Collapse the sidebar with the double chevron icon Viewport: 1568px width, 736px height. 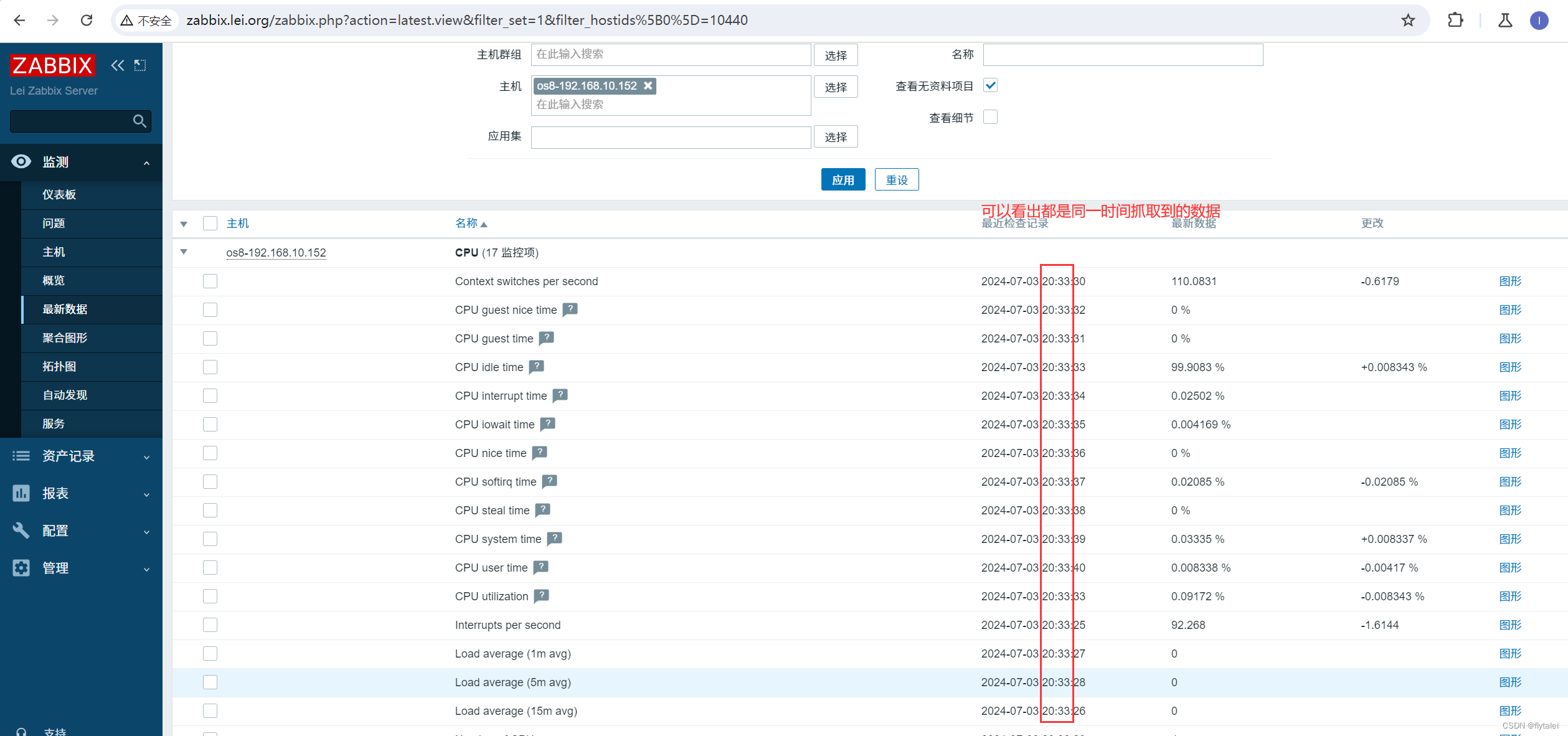(x=117, y=65)
